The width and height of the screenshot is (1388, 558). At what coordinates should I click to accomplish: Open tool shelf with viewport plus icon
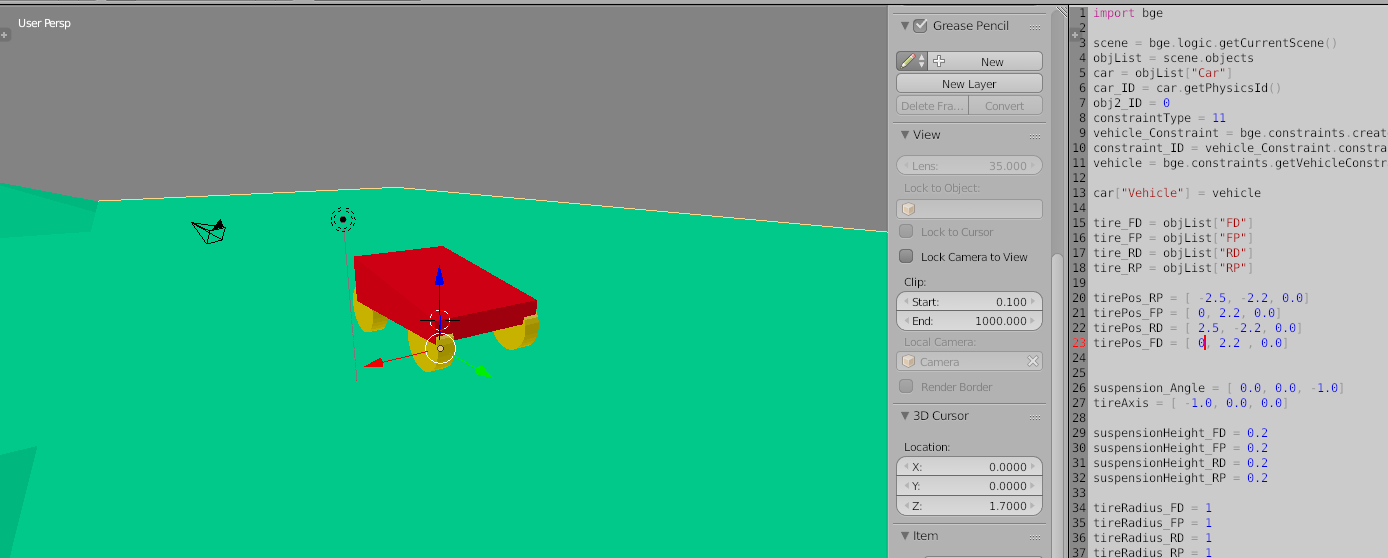[5, 35]
